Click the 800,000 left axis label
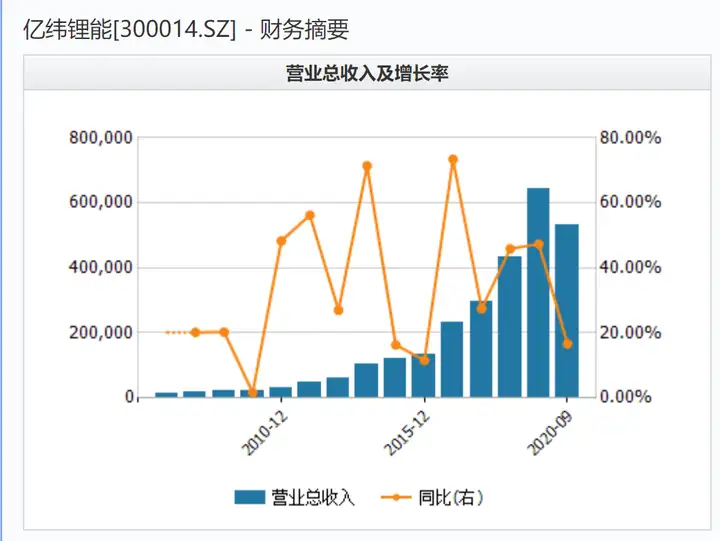This screenshot has width=720, height=541. pos(101,137)
